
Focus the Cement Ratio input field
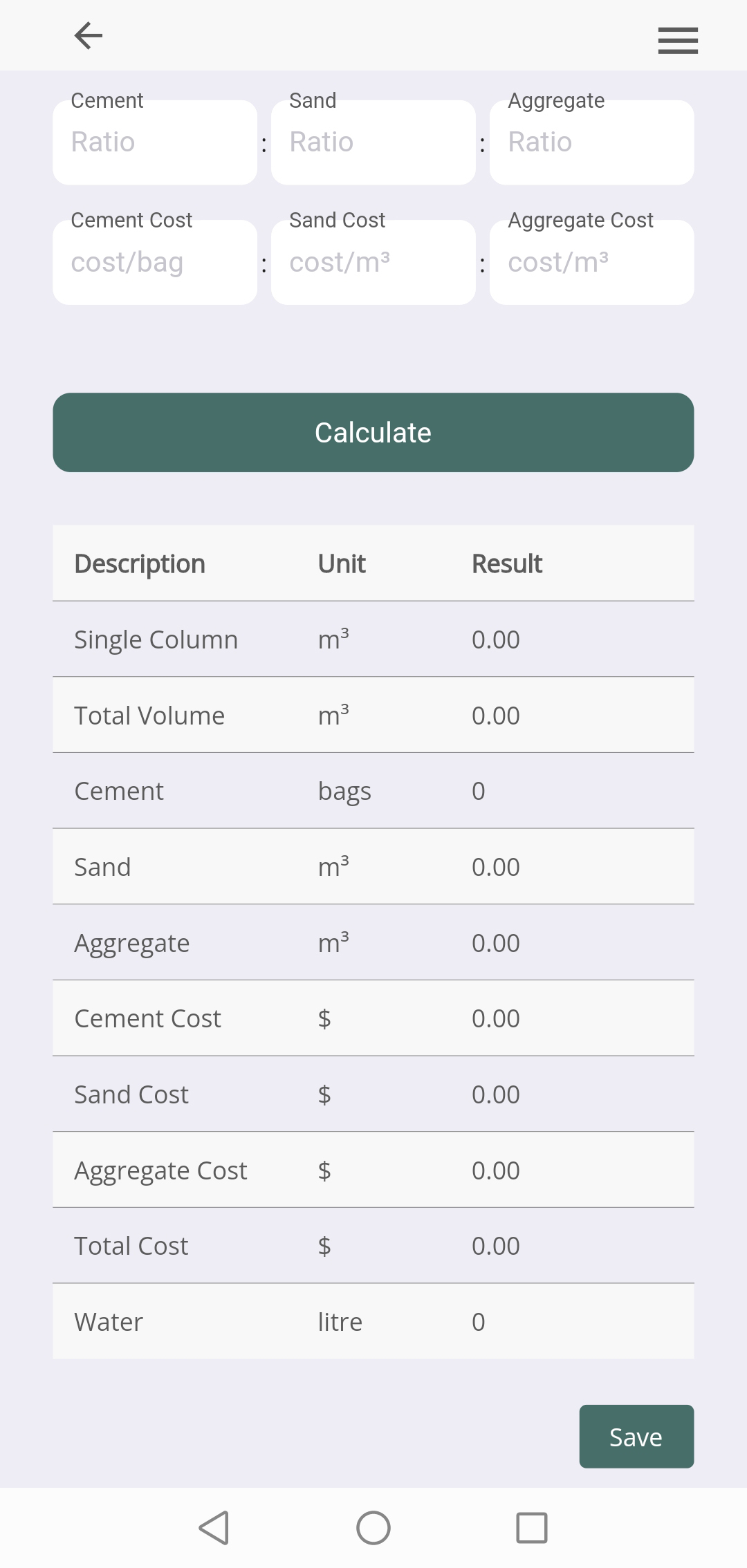click(155, 143)
